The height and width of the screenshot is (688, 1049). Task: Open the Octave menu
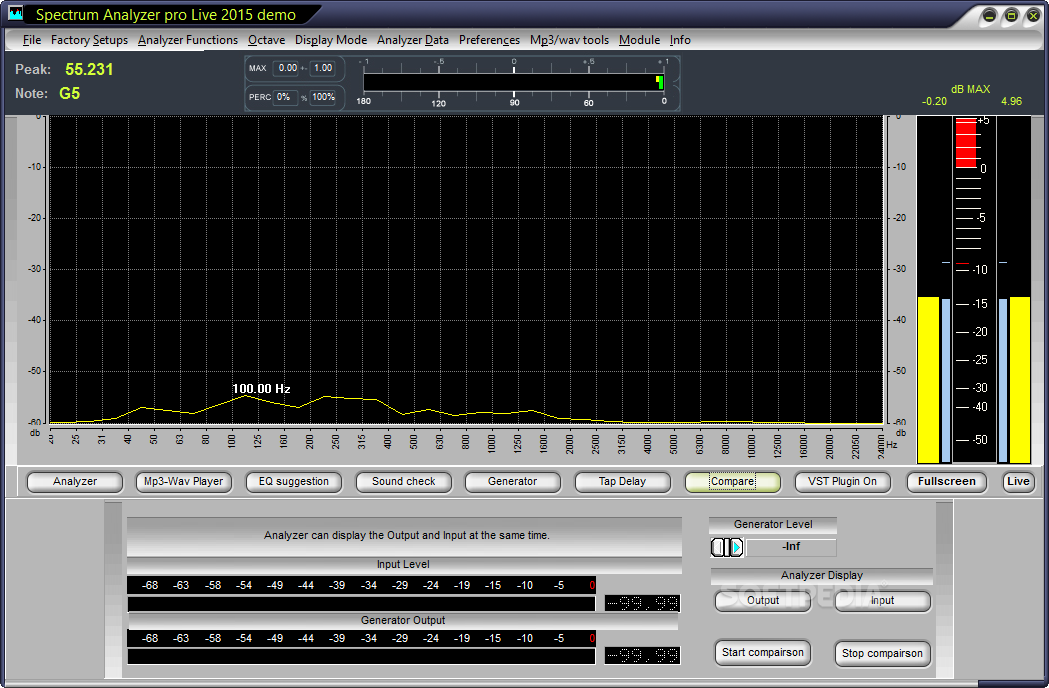click(266, 40)
